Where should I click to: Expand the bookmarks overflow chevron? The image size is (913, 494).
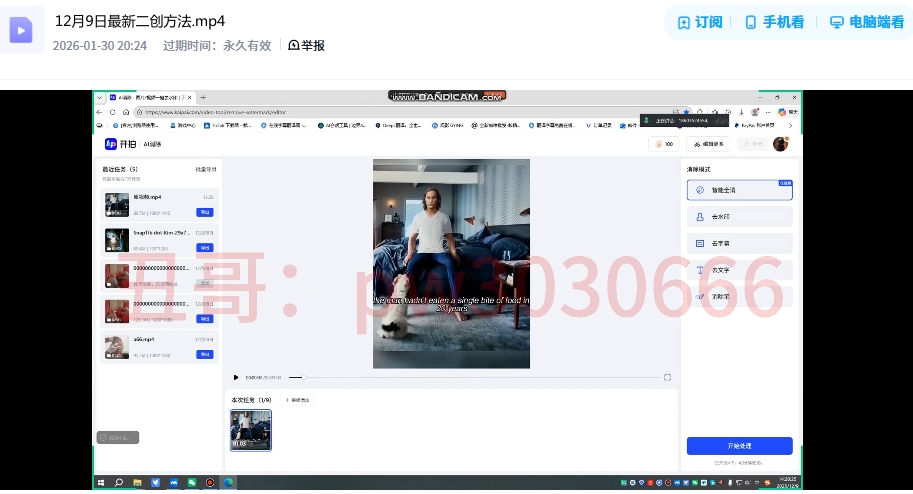pyautogui.click(x=790, y=125)
